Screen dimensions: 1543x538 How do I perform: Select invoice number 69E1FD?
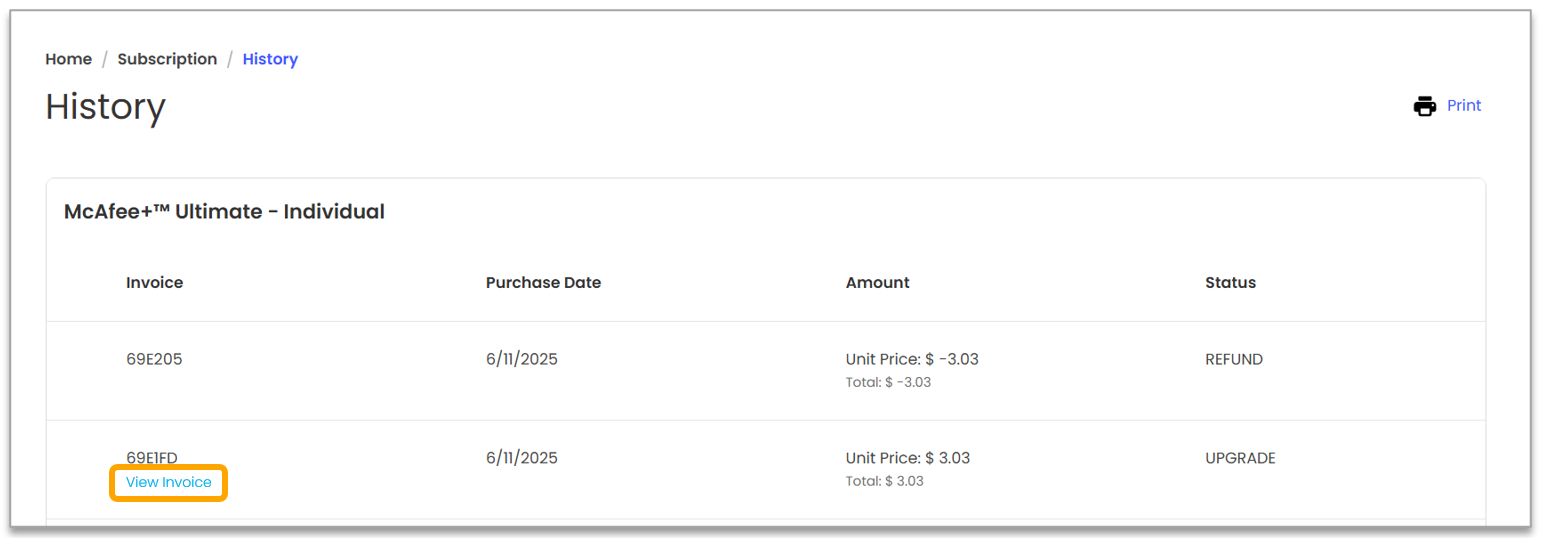tap(152, 458)
